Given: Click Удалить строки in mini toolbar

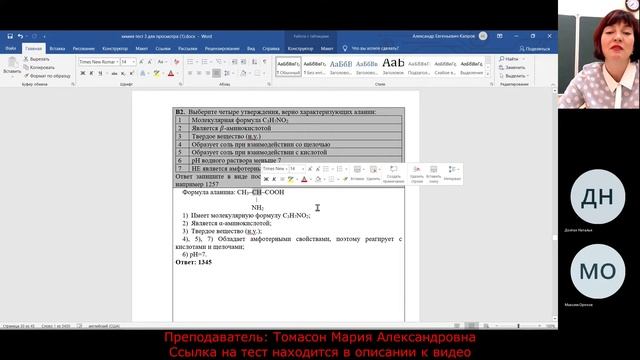Looking at the screenshot, I should [416, 174].
